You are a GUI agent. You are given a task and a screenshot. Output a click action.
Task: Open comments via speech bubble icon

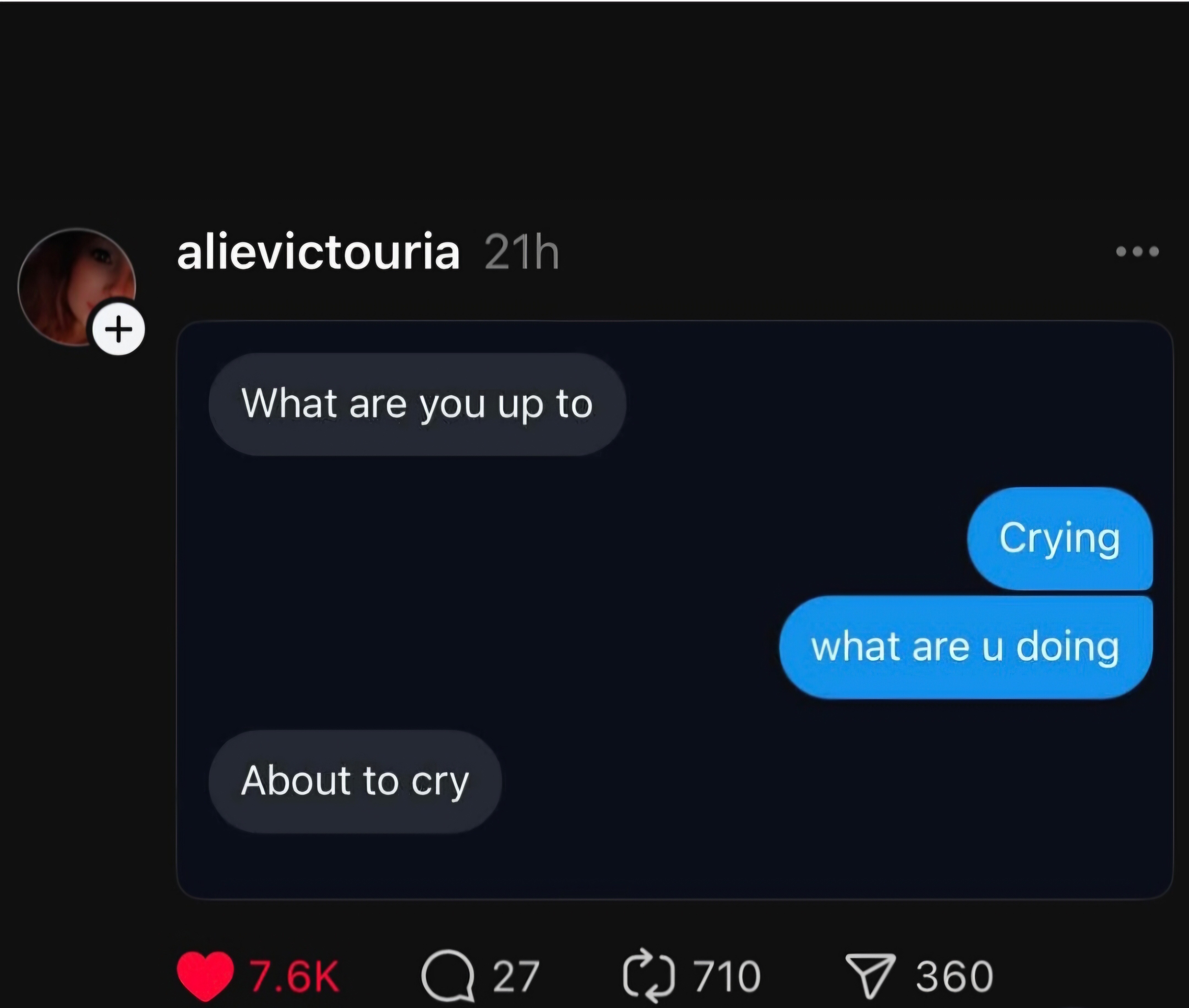(x=448, y=976)
